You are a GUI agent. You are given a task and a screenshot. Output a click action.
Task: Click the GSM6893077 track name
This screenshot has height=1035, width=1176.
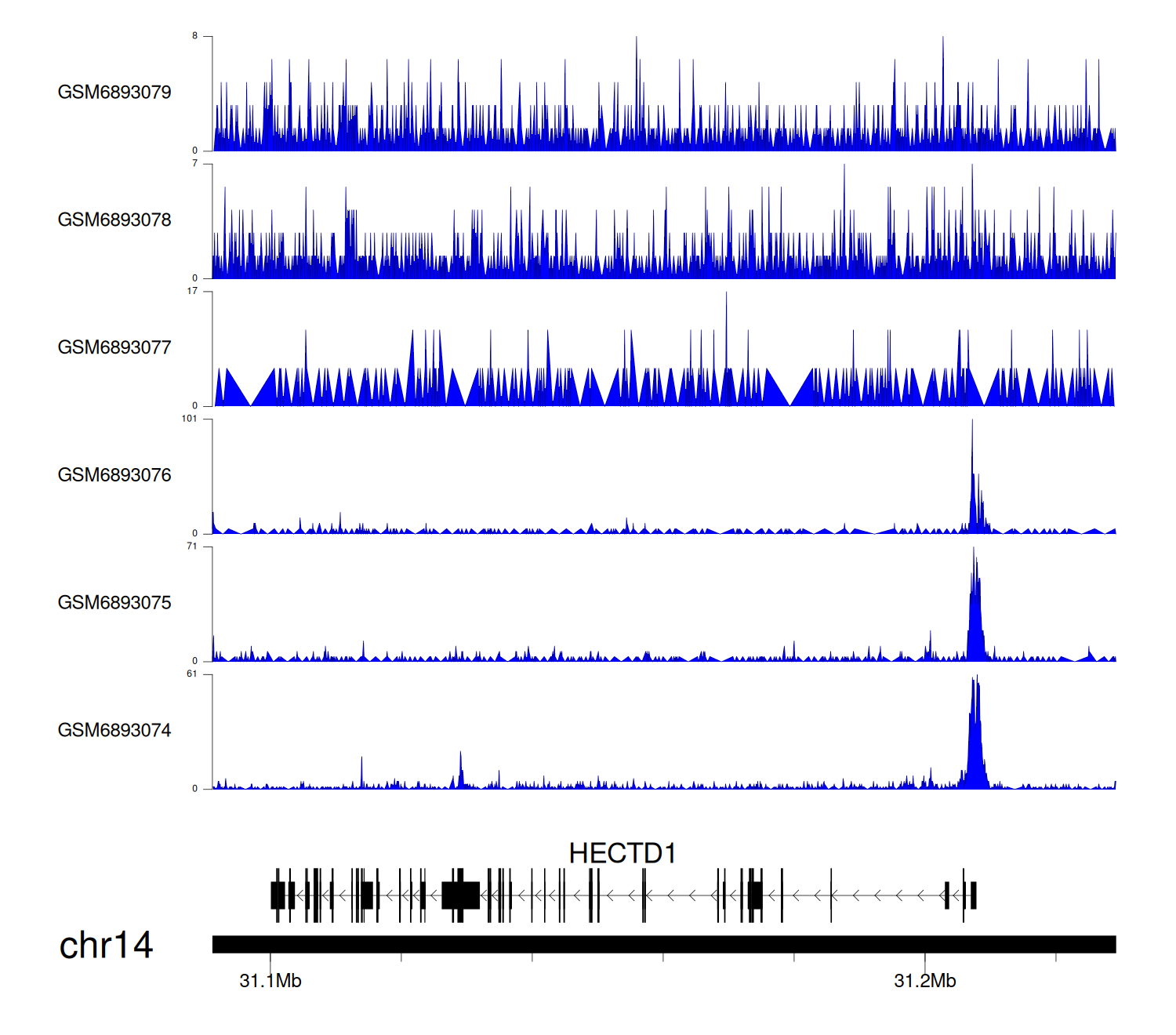coord(114,347)
